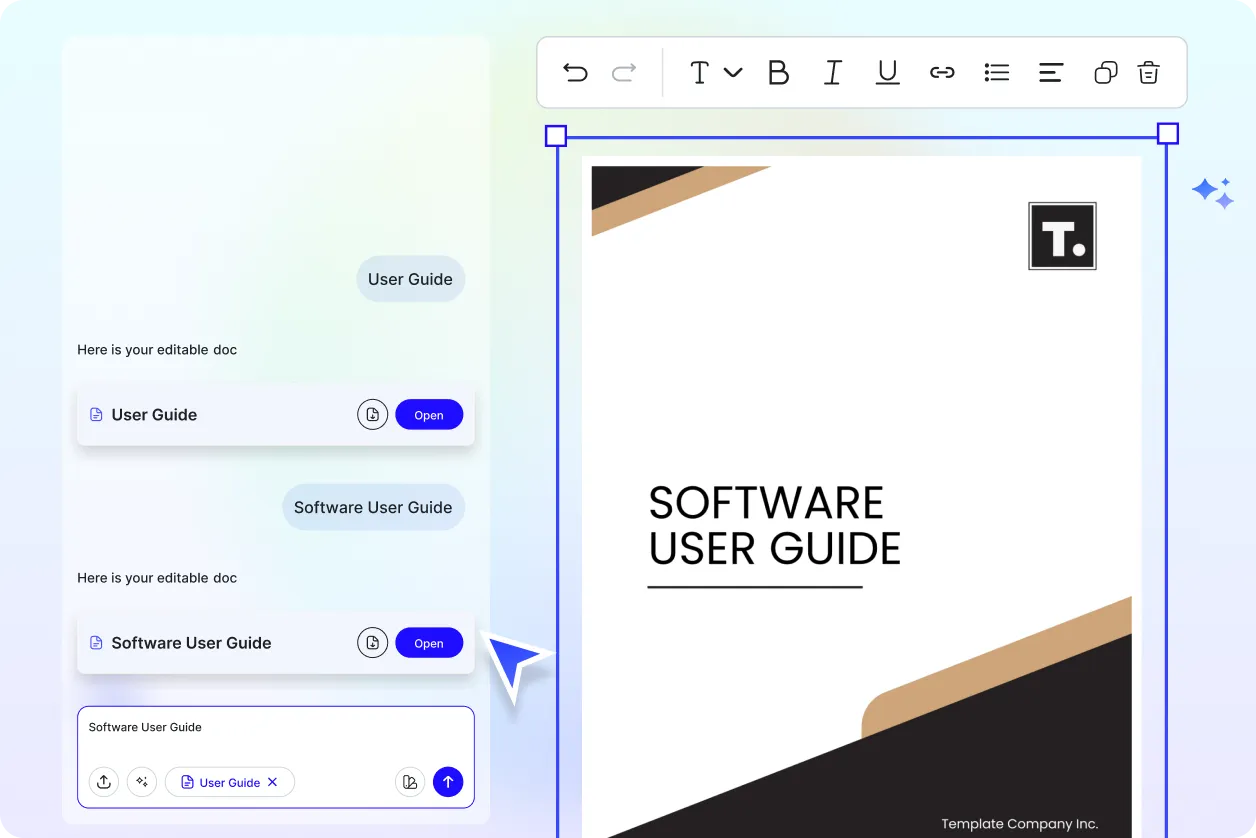The width and height of the screenshot is (1256, 838).
Task: Insert a link with the chain icon
Action: coord(942,72)
